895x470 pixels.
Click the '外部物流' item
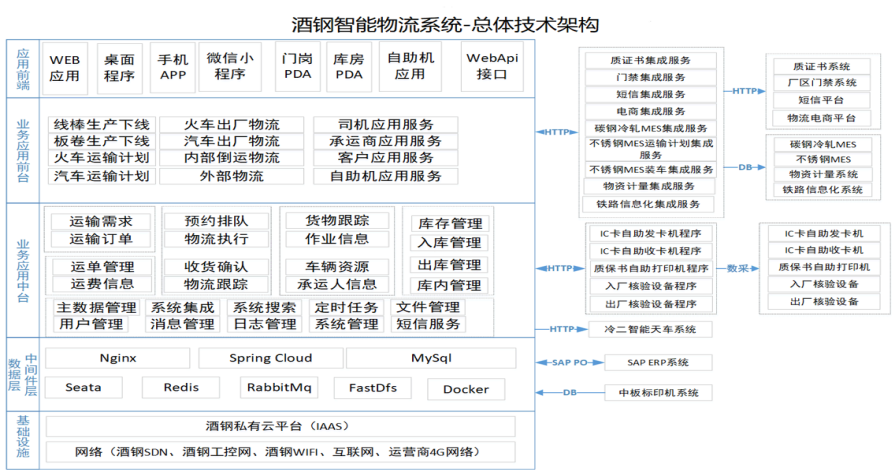pyautogui.click(x=232, y=176)
